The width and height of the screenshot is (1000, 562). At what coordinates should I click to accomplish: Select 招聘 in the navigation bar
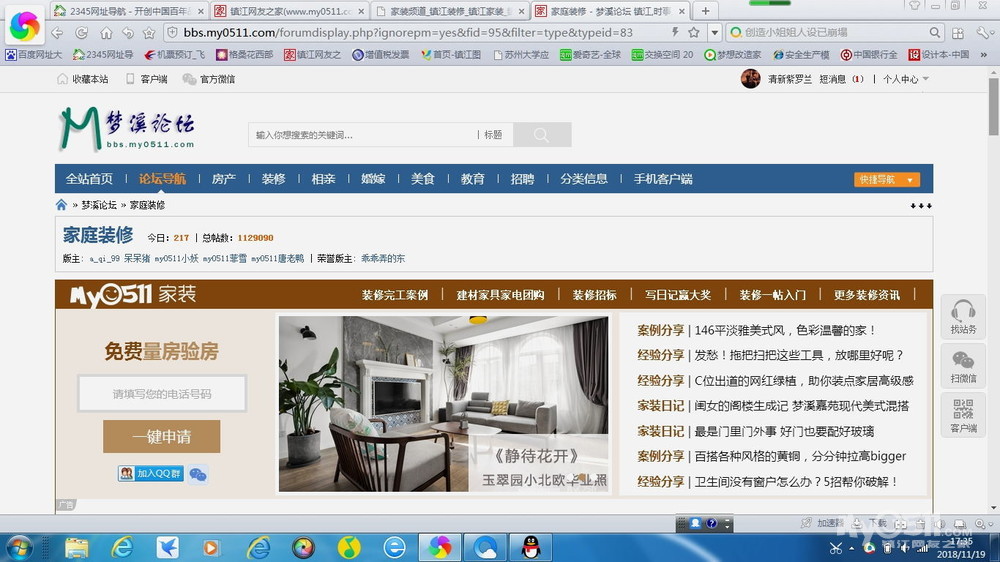(x=522, y=179)
